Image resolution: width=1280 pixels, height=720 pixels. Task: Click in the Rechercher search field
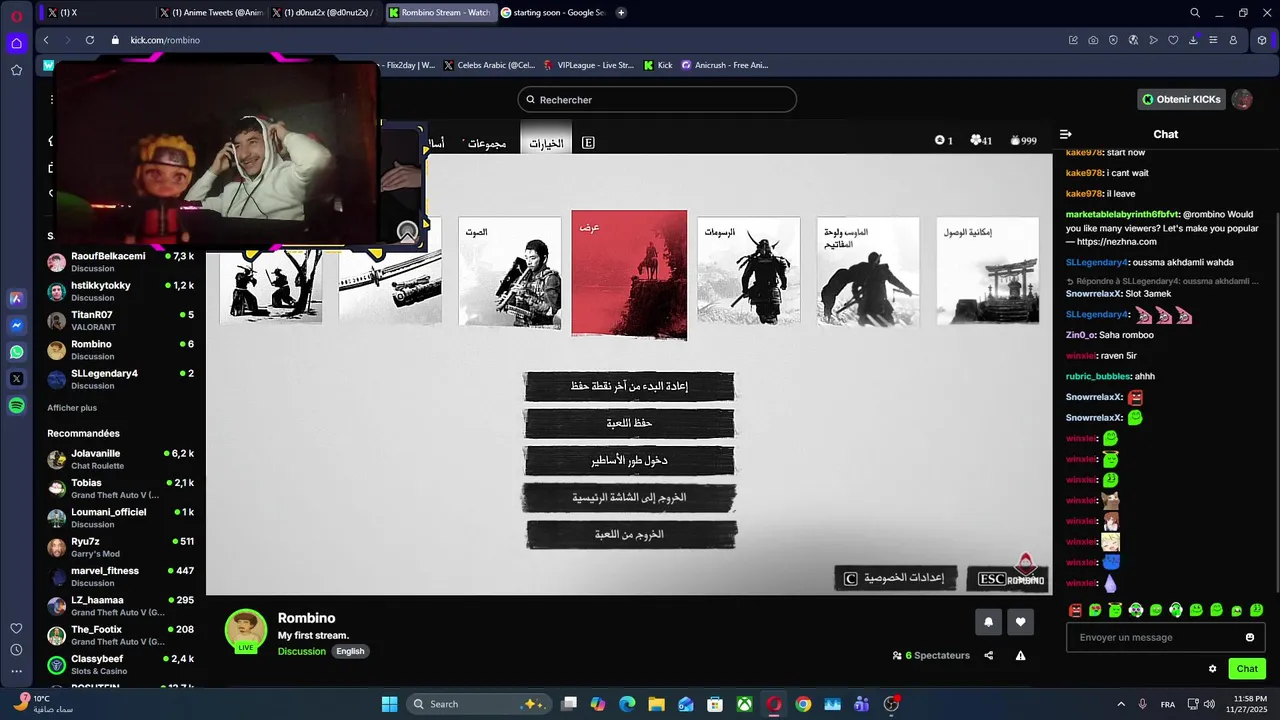pyautogui.click(x=657, y=99)
